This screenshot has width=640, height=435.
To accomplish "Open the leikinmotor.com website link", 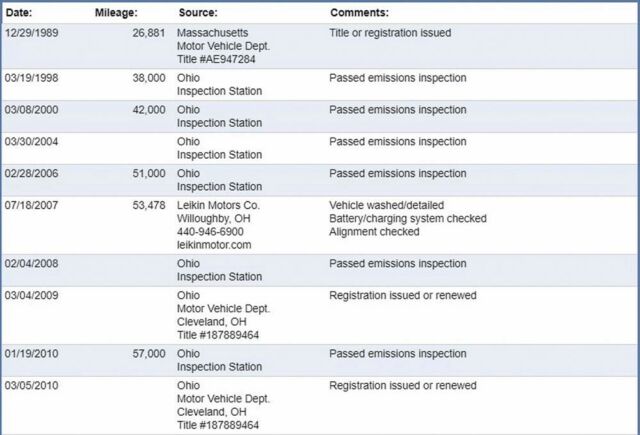I will tap(214, 245).
